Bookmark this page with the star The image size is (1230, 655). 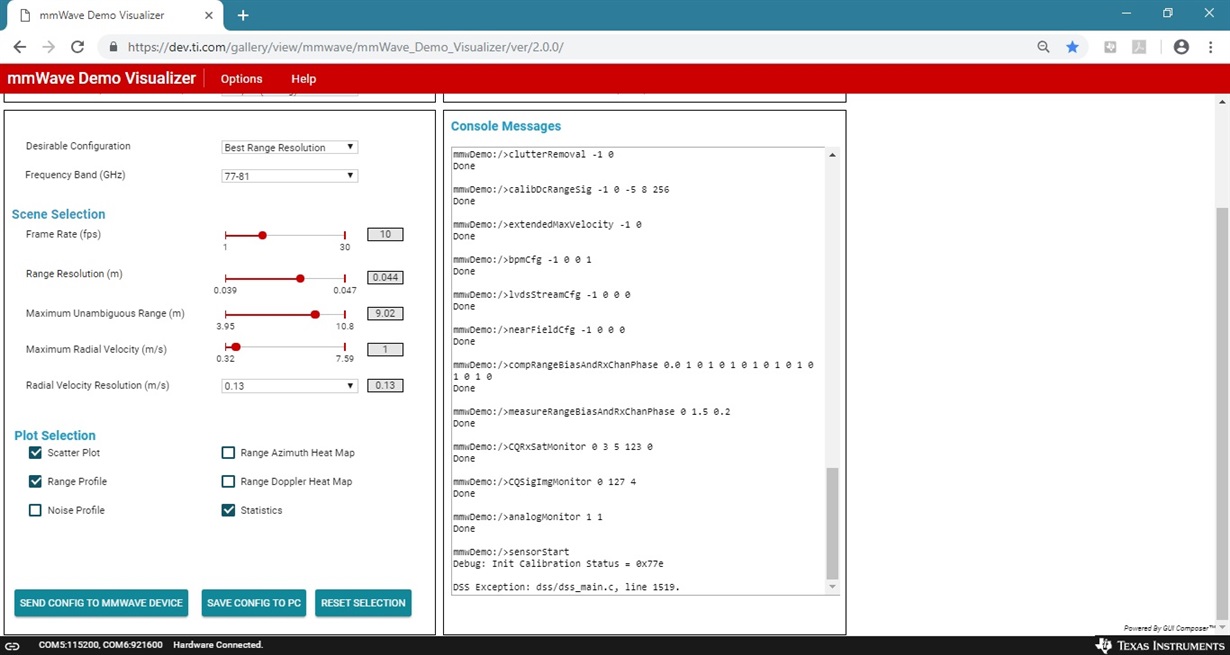click(x=1072, y=47)
